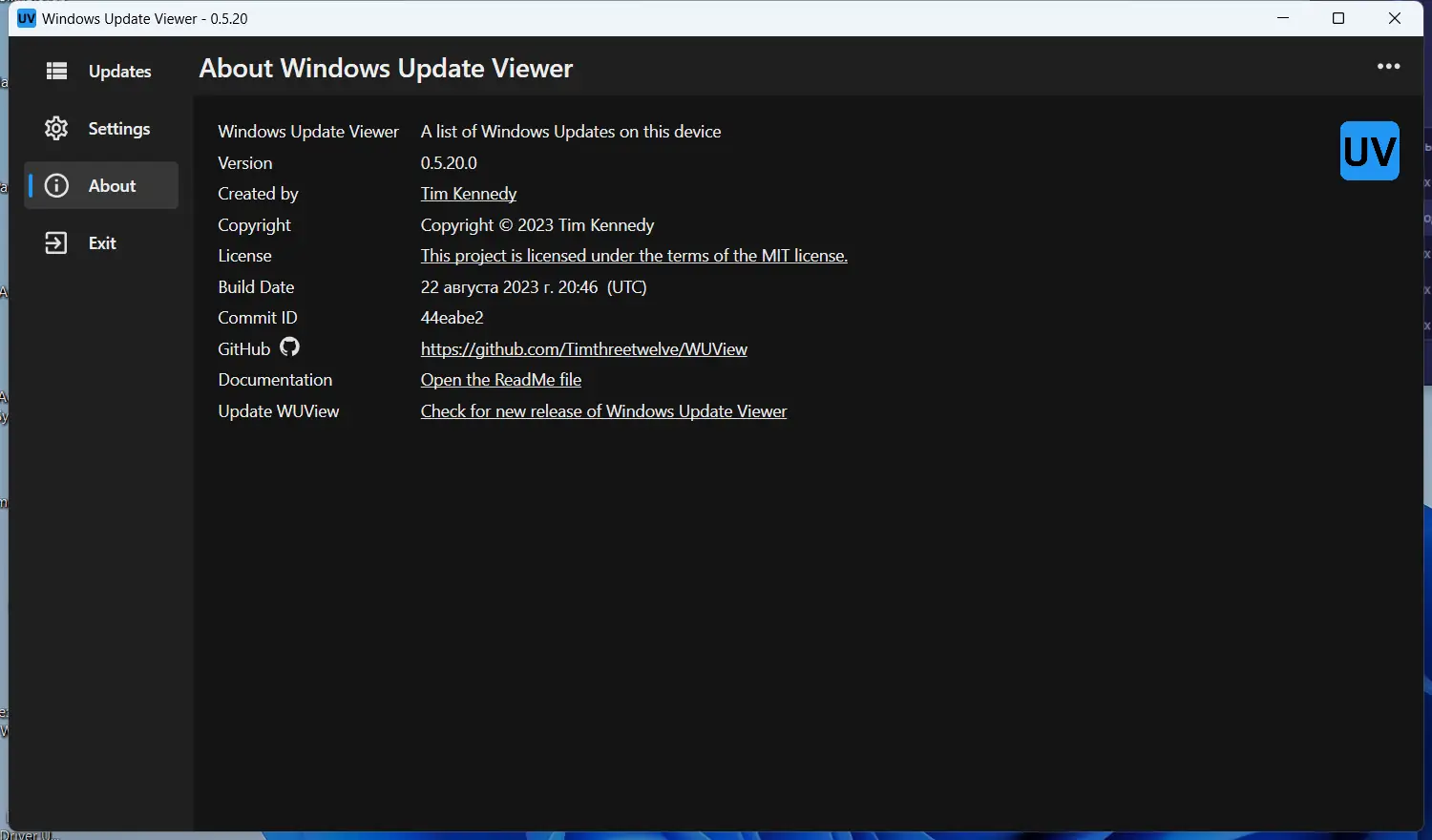Open the Tim Kennedy creator link
The width and height of the screenshot is (1432, 840).
(469, 194)
